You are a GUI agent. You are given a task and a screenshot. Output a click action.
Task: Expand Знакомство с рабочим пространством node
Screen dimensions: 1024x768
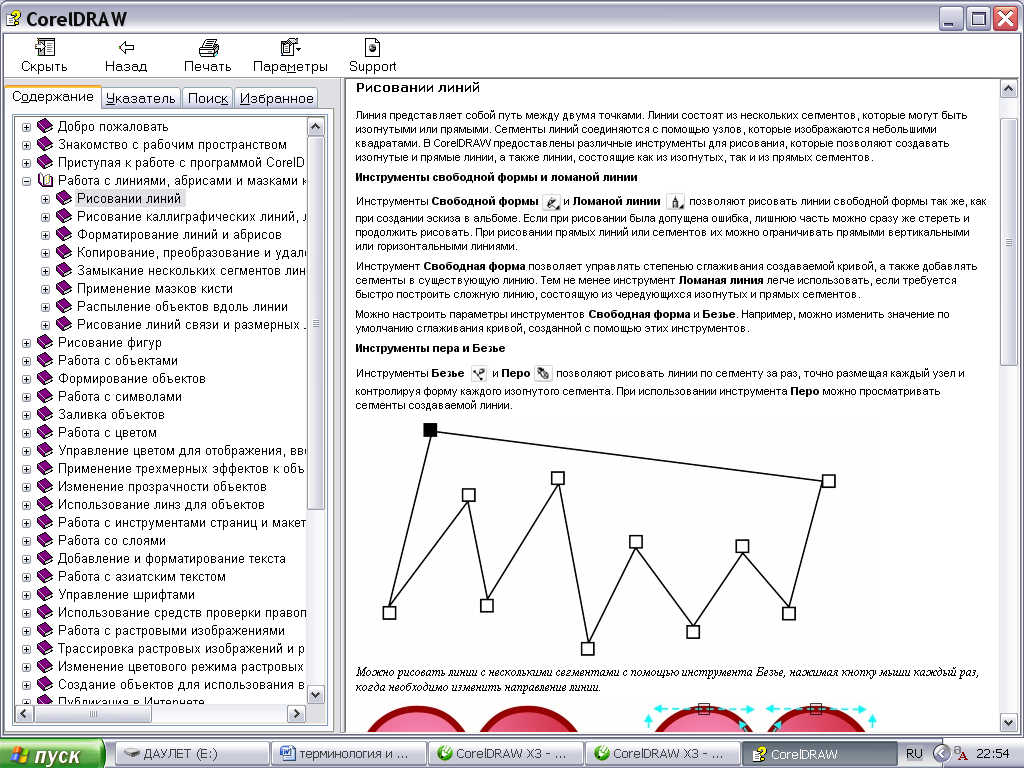click(x=26, y=145)
